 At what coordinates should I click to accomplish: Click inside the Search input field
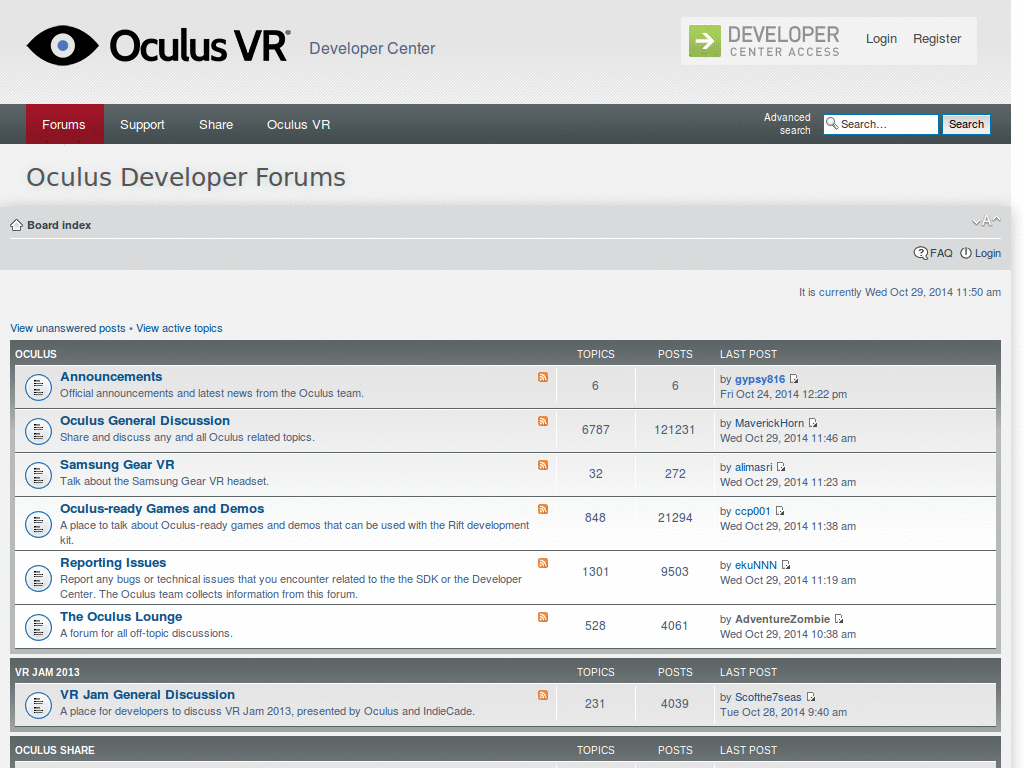tap(880, 124)
